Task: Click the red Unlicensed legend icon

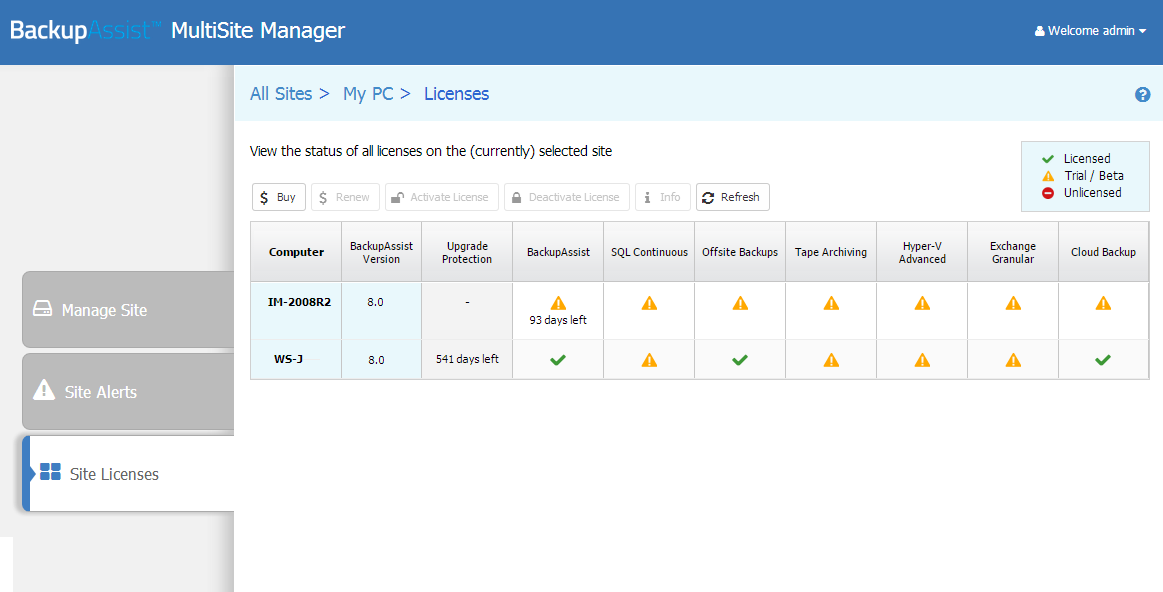Action: [1048, 193]
